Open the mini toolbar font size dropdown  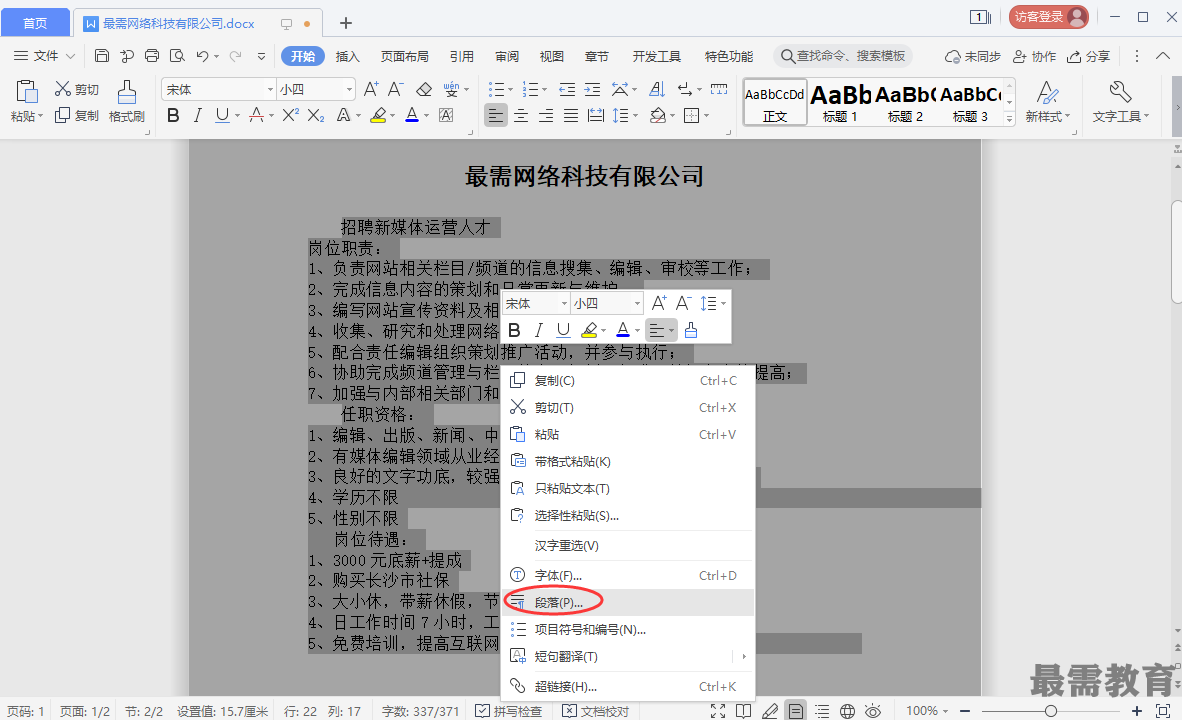pos(637,304)
